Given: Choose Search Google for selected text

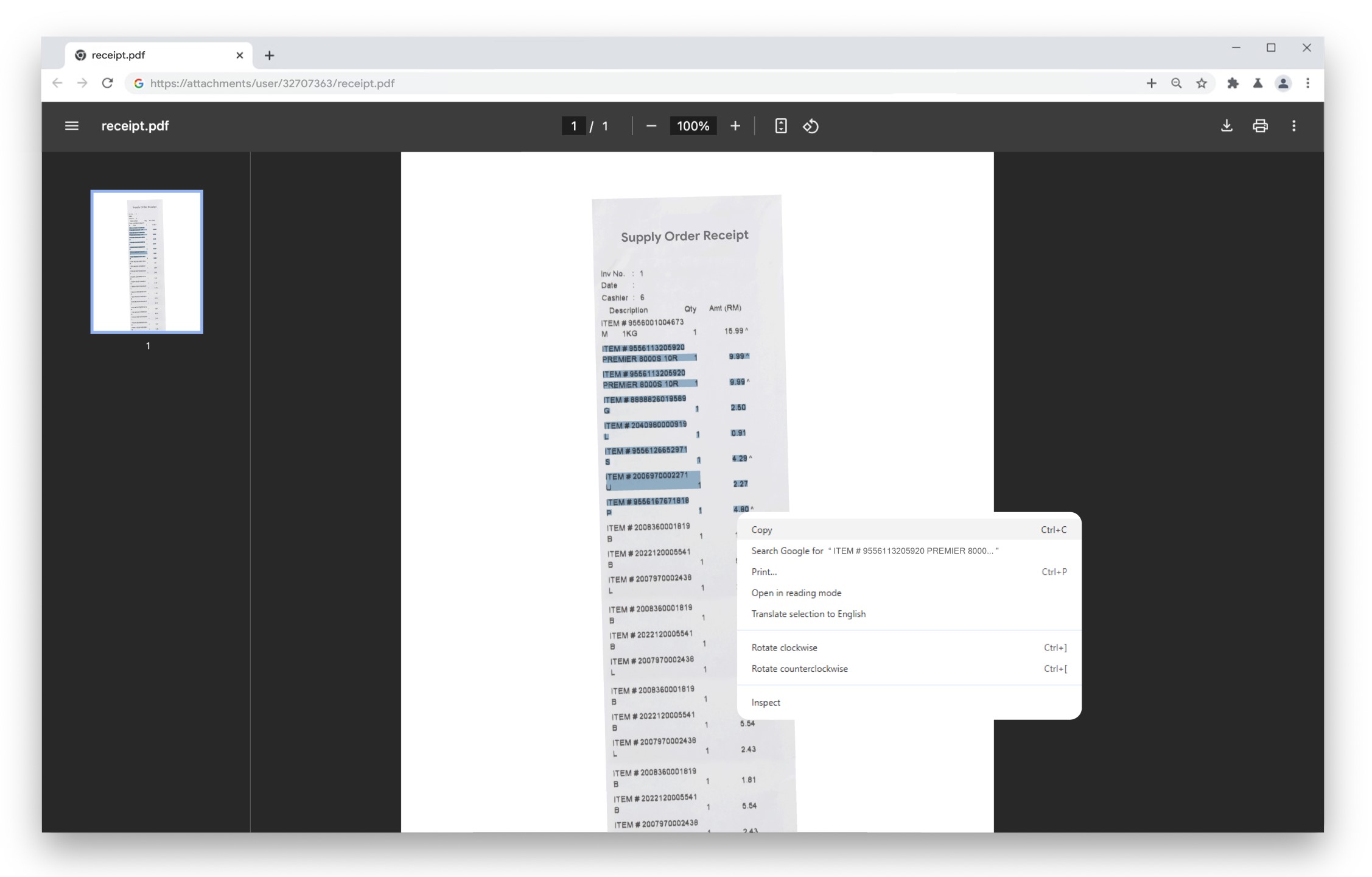Looking at the screenshot, I should 874,551.
